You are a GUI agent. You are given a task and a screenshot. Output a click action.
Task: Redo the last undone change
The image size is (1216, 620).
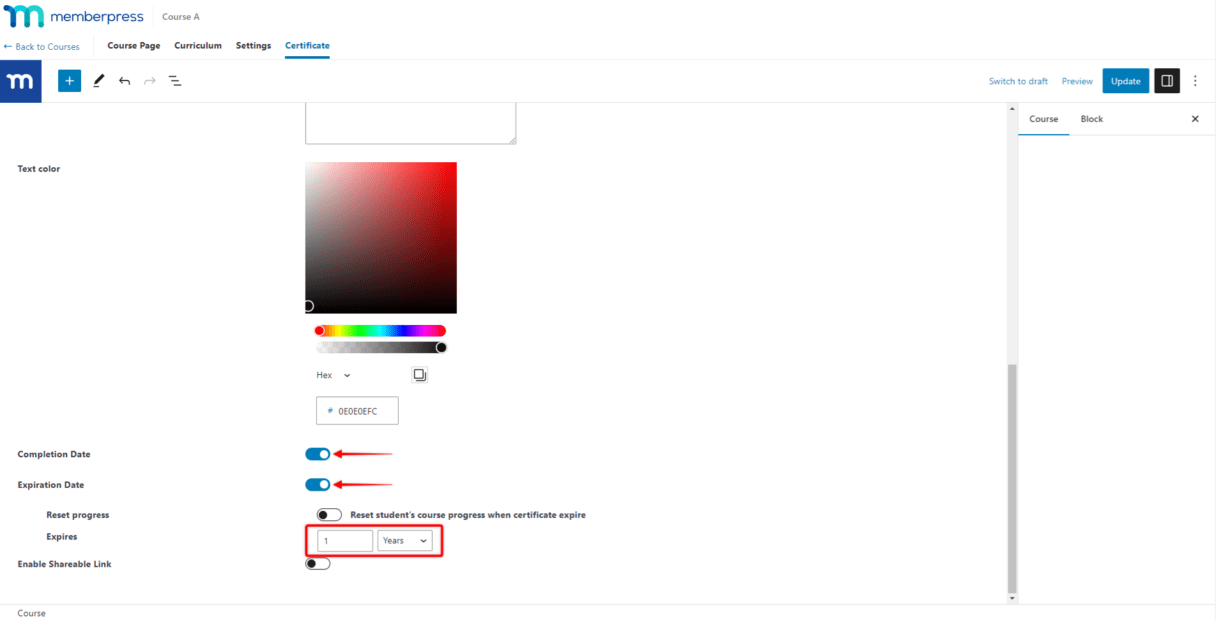coord(150,81)
